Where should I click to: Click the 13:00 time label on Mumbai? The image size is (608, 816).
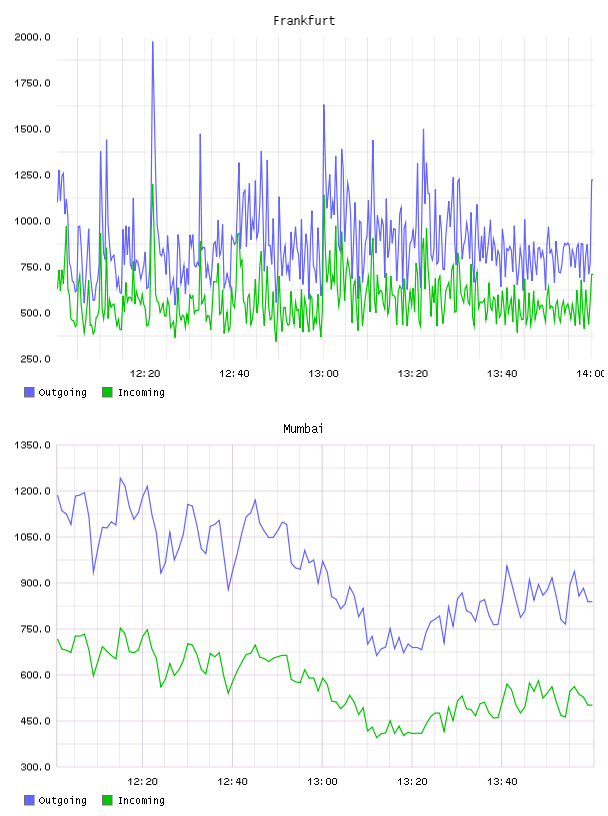tap(322, 782)
